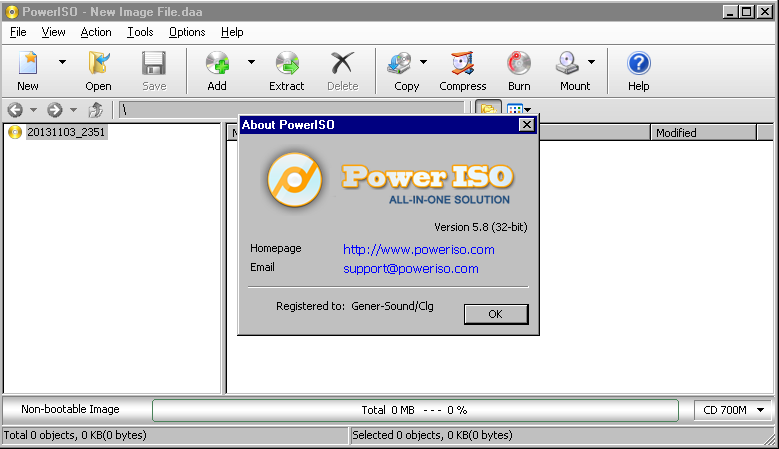Go forward with the Forward arrow
The image size is (779, 449).
pos(55,110)
